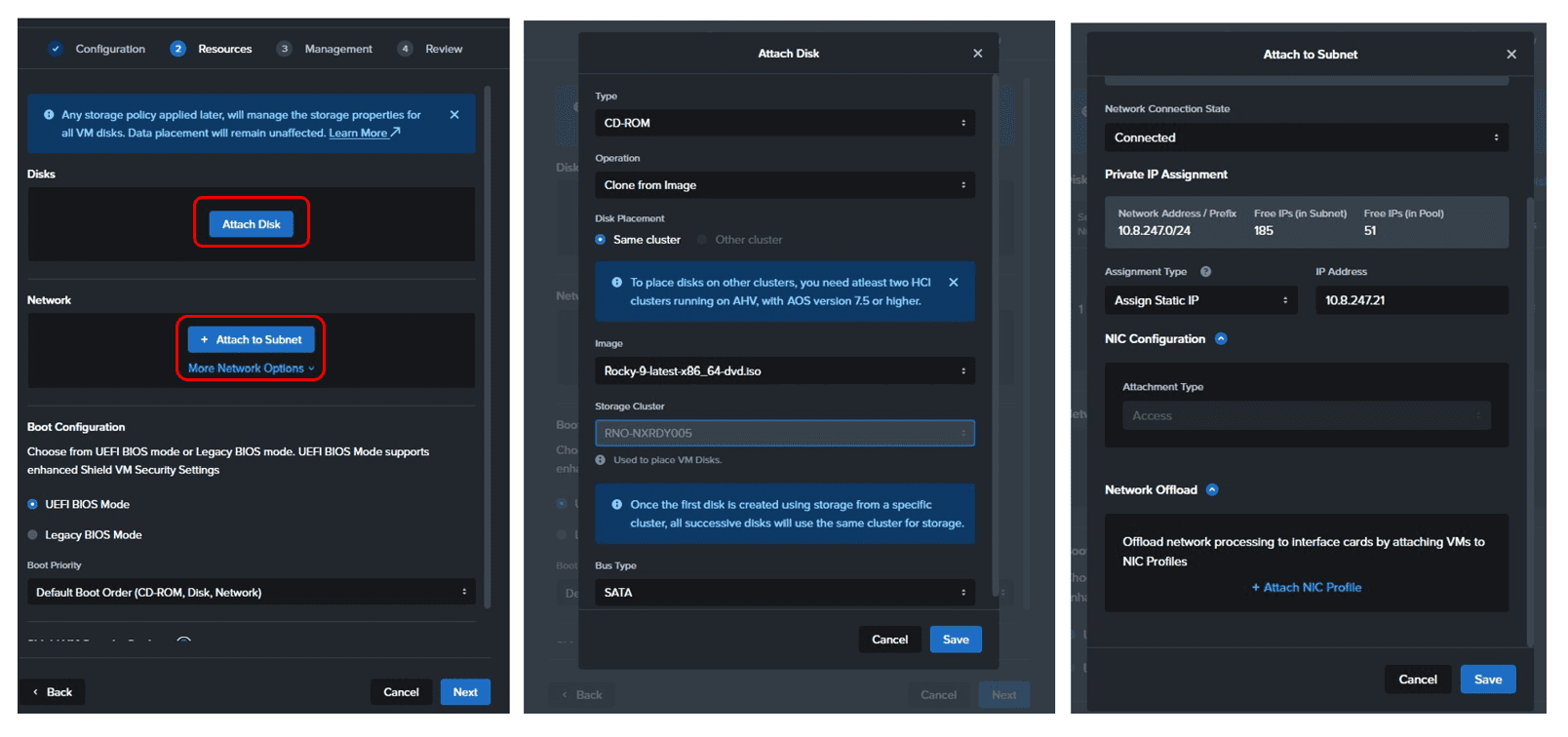Click the Attach Disk button
The height and width of the screenshot is (737, 1568).
252,224
